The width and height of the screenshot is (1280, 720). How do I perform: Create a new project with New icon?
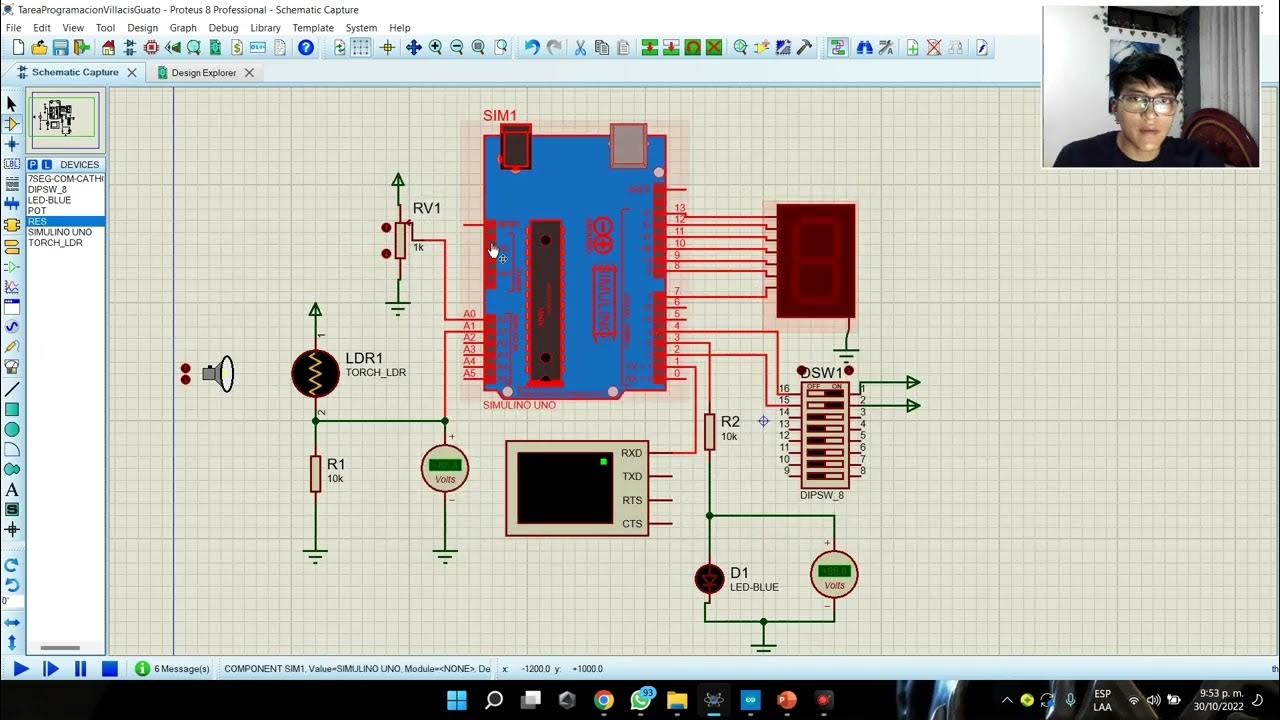click(x=18, y=47)
